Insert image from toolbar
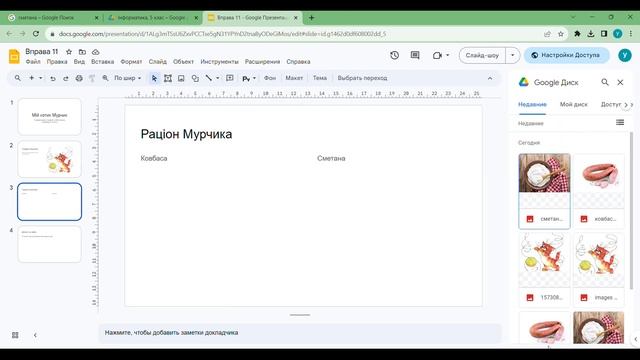The image size is (640, 360). [x=181, y=78]
